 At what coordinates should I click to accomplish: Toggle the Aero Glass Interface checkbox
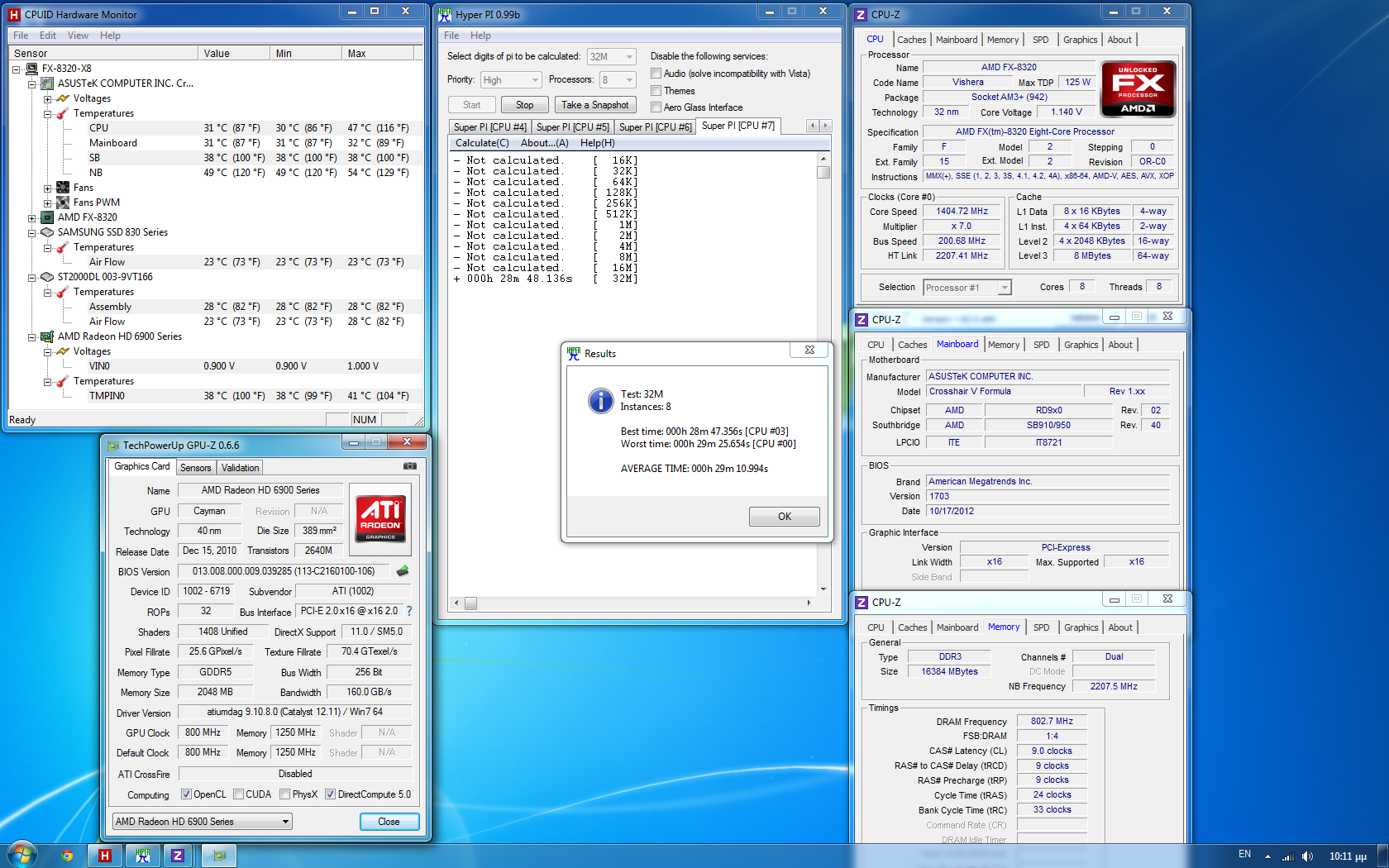656,107
